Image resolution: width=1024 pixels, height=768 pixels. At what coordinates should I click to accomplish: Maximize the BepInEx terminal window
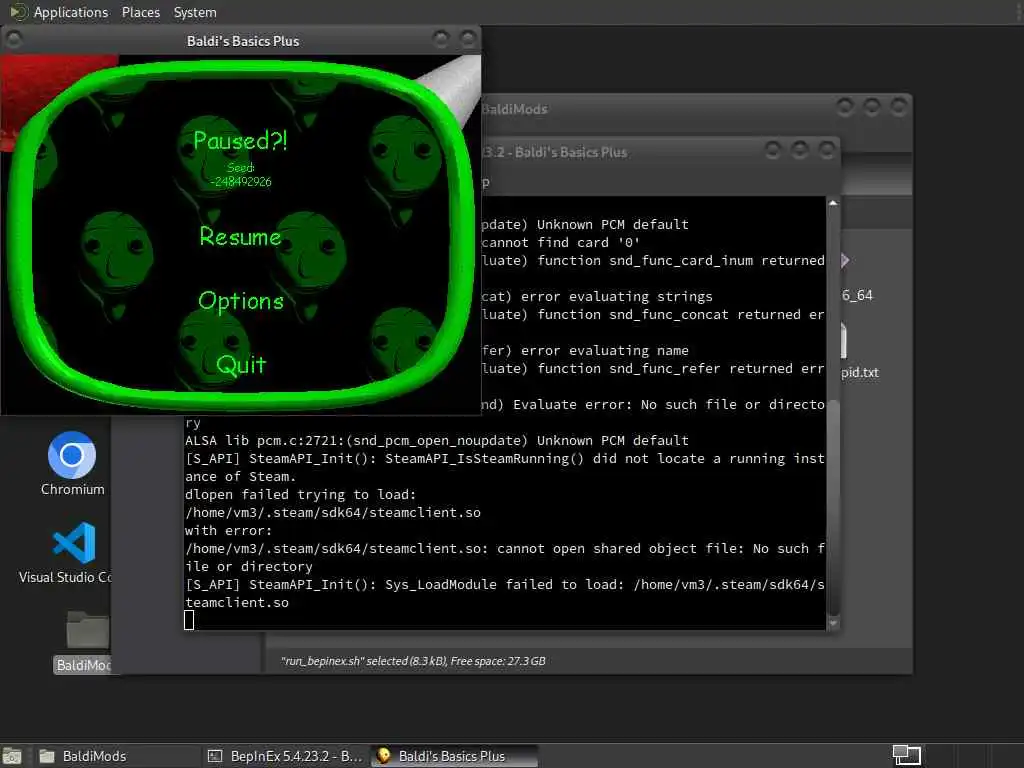(x=800, y=151)
